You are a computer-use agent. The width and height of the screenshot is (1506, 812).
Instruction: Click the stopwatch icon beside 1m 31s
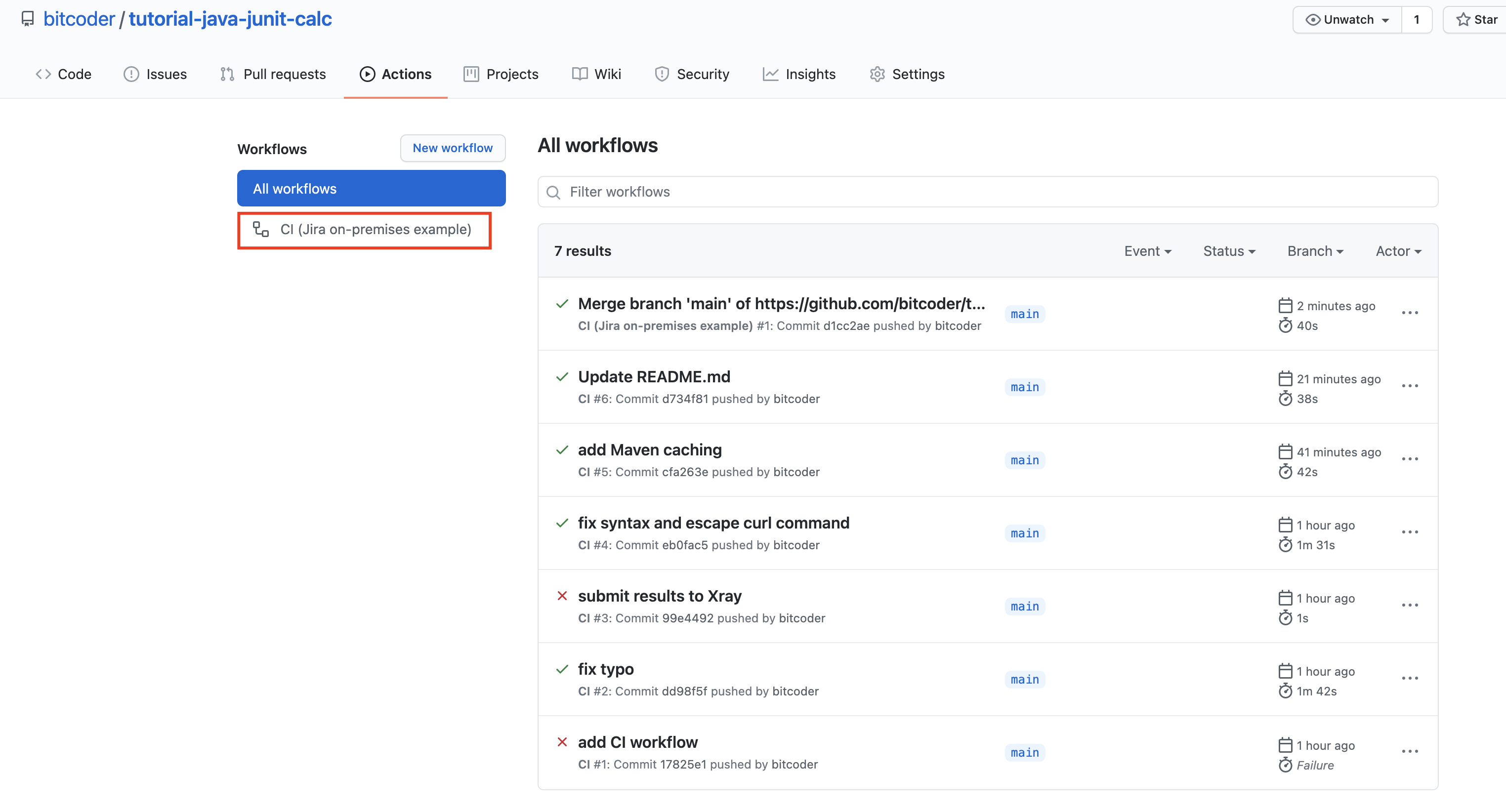[1285, 544]
